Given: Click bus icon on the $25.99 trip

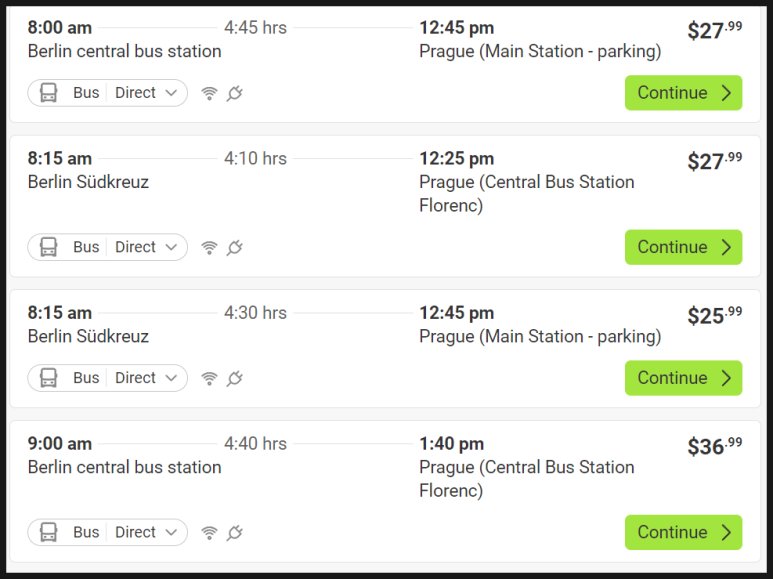Looking at the screenshot, I should pyautogui.click(x=48, y=378).
